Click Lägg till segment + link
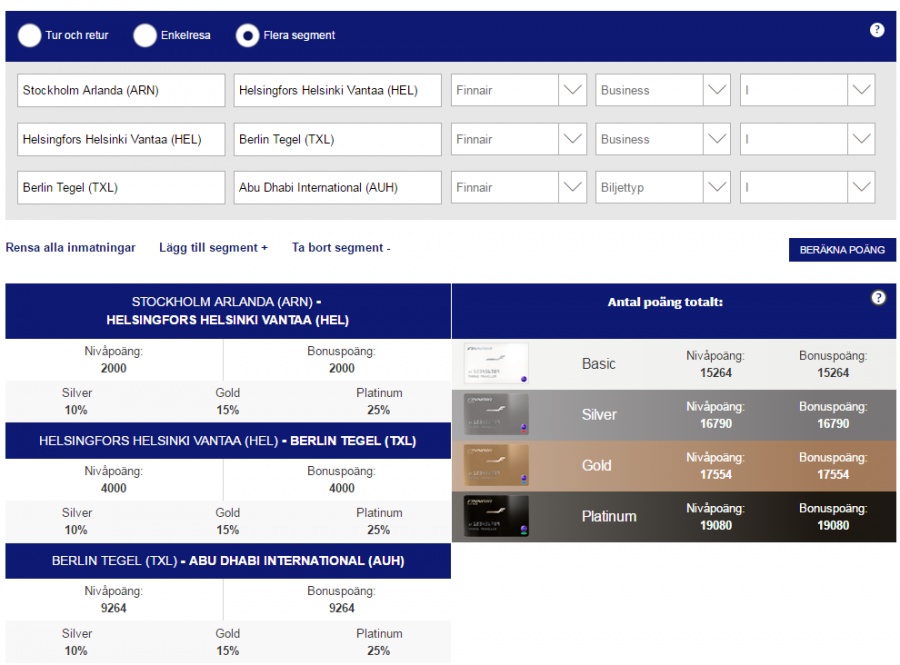This screenshot has width=900, height=665. click(x=213, y=248)
